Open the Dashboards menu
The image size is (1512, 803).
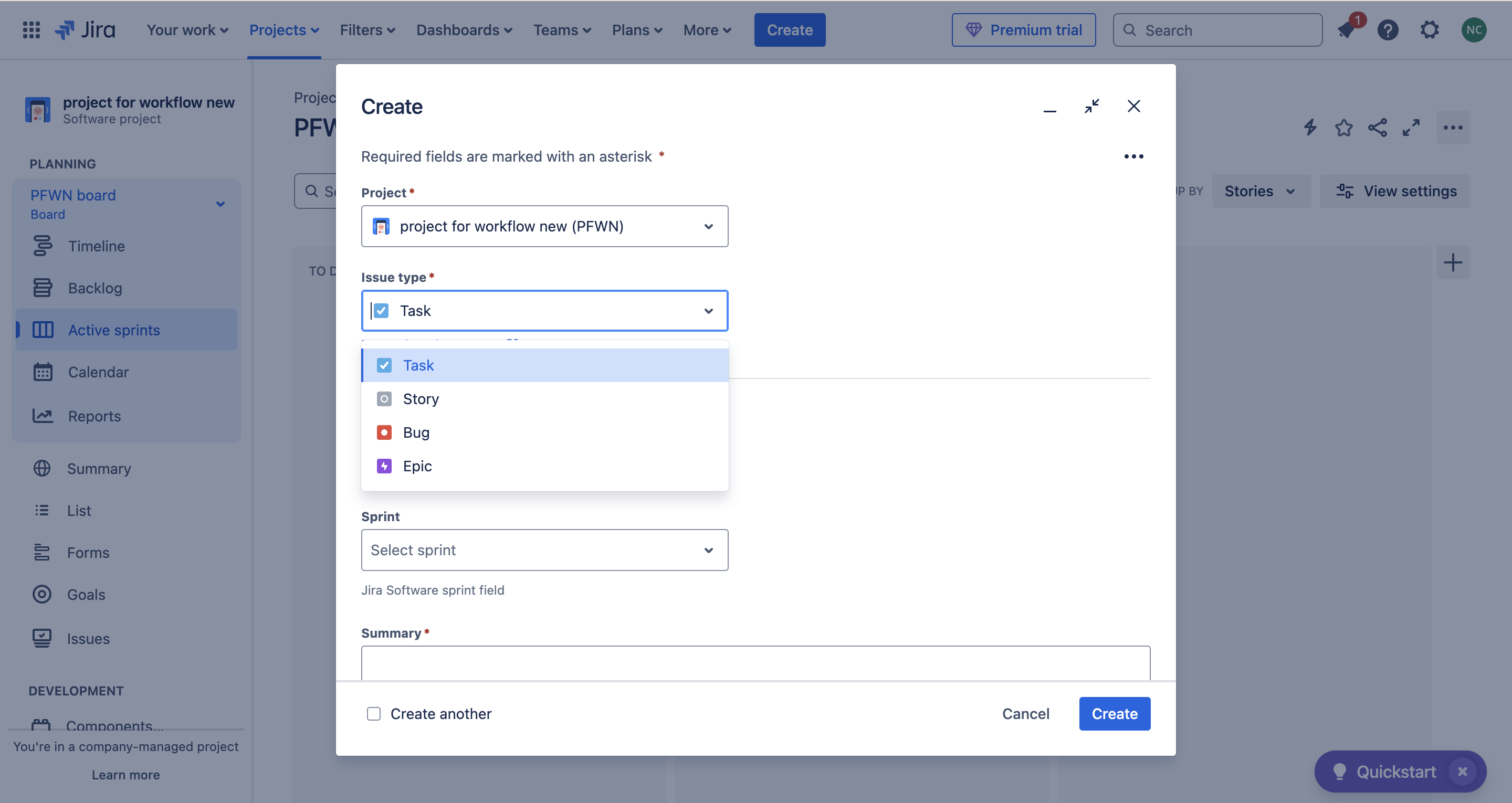tap(463, 29)
